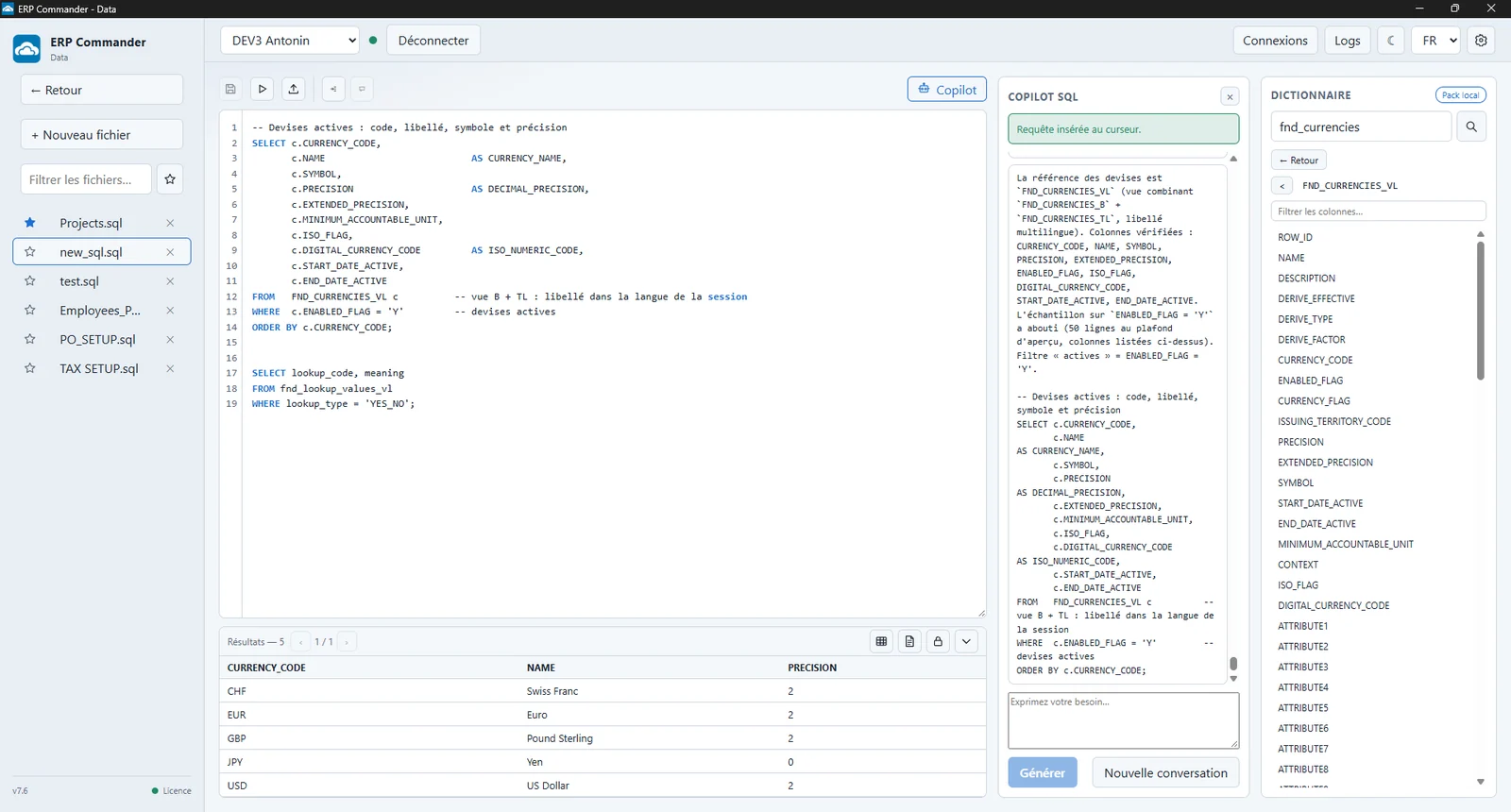Search the dictionary with magnifier icon
The height and width of the screenshot is (812, 1511).
[1471, 127]
